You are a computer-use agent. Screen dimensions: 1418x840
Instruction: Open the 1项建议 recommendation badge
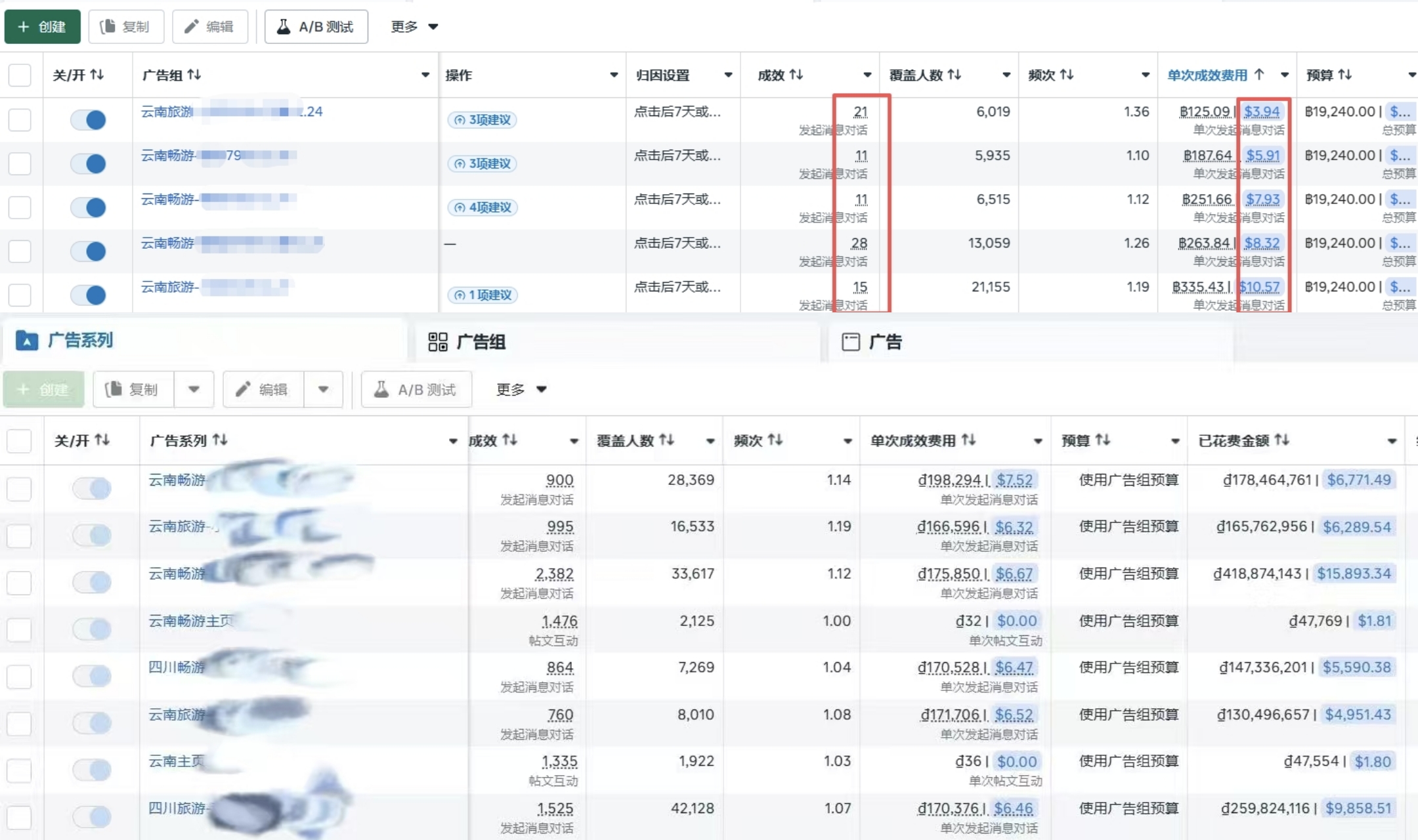click(x=483, y=295)
